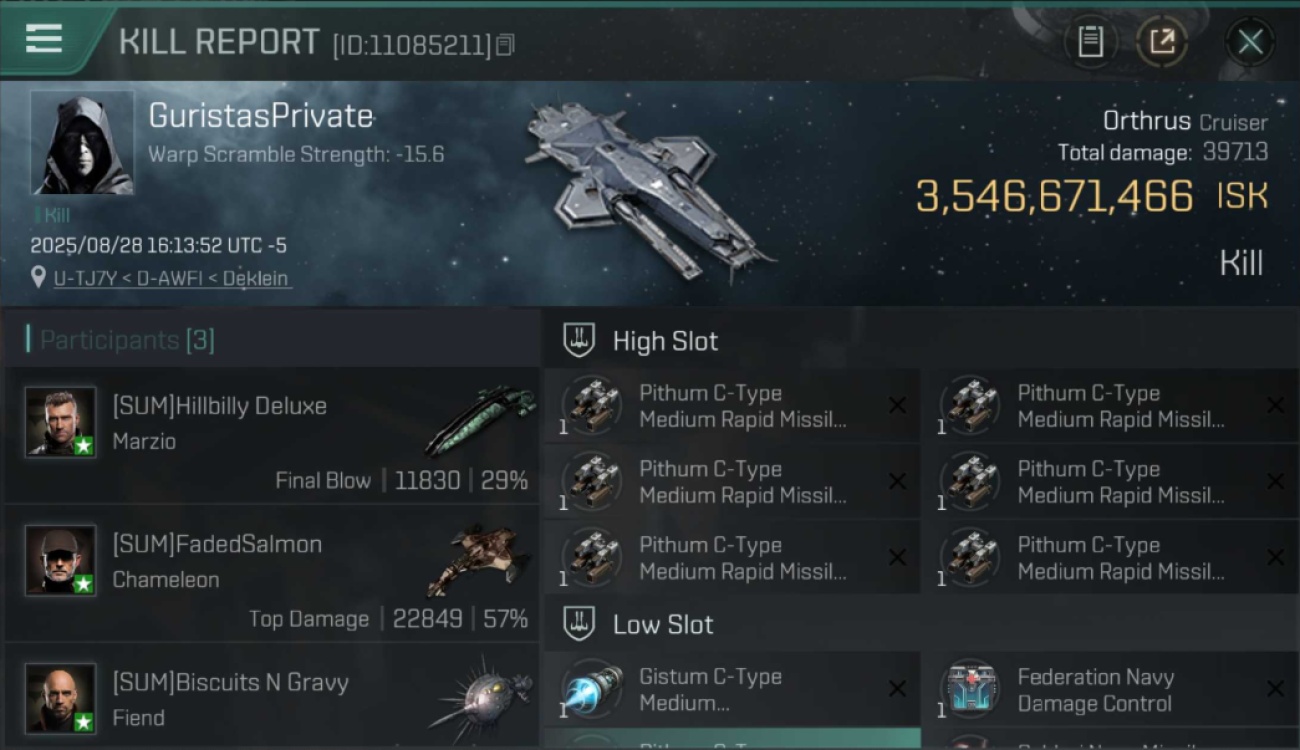Open the clipboard notes icon
This screenshot has width=1300, height=750.
[1090, 42]
